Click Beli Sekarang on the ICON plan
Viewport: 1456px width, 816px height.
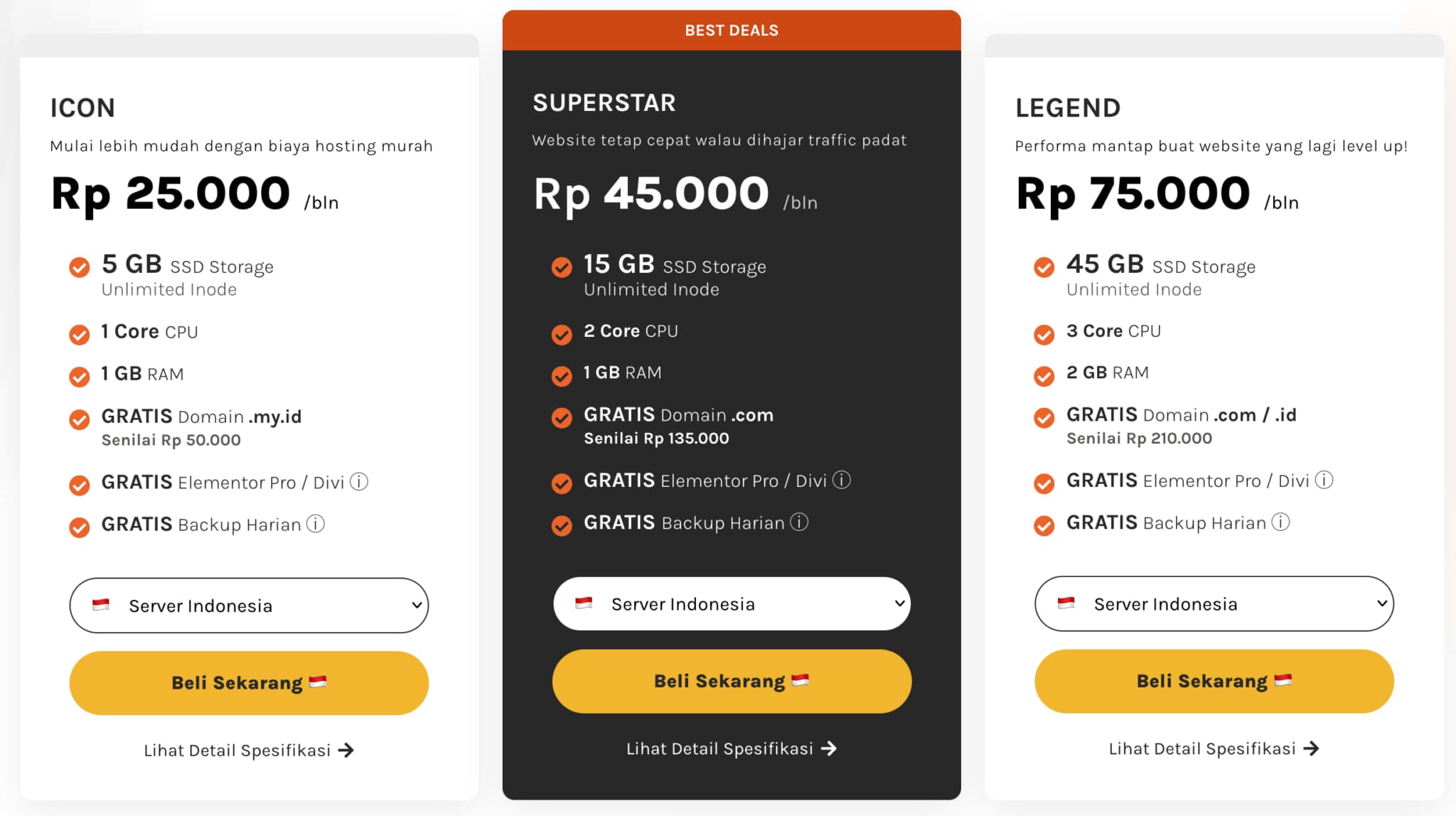[x=248, y=682]
